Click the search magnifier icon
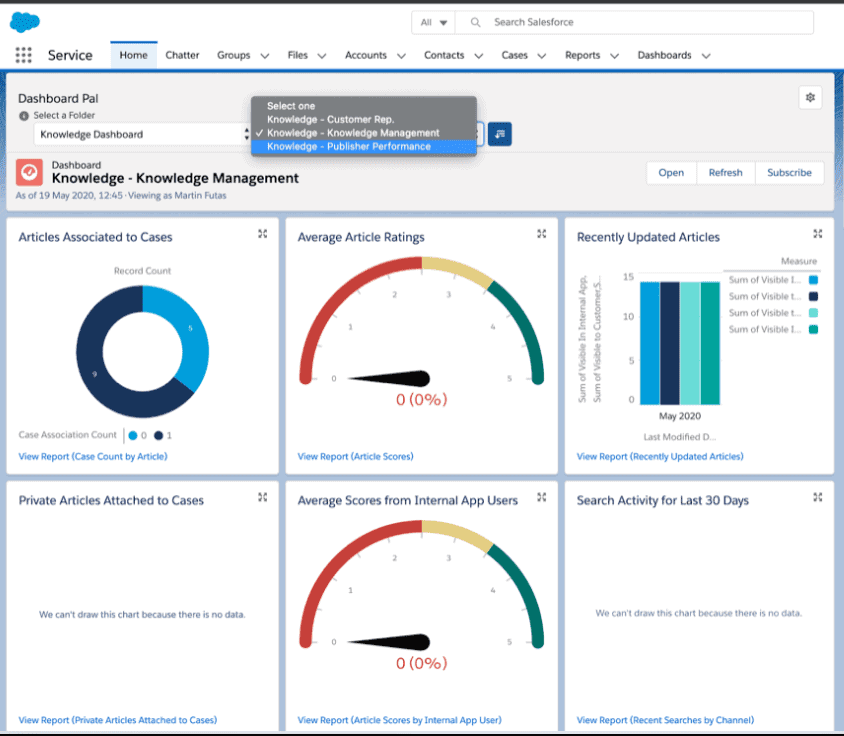The image size is (844, 736). coord(475,22)
